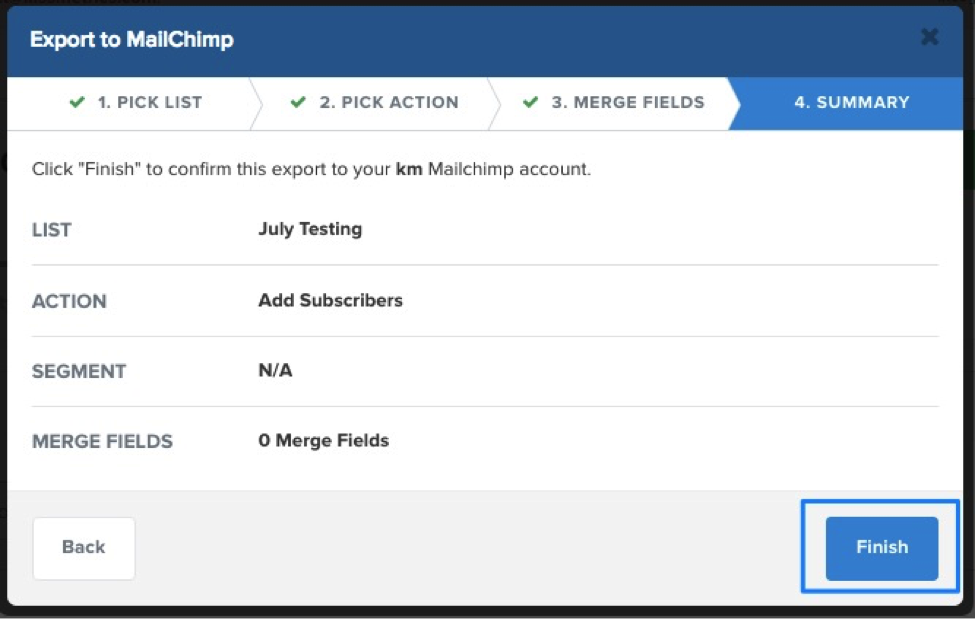Select the N/A segment value
The image size is (975, 619).
click(x=275, y=371)
